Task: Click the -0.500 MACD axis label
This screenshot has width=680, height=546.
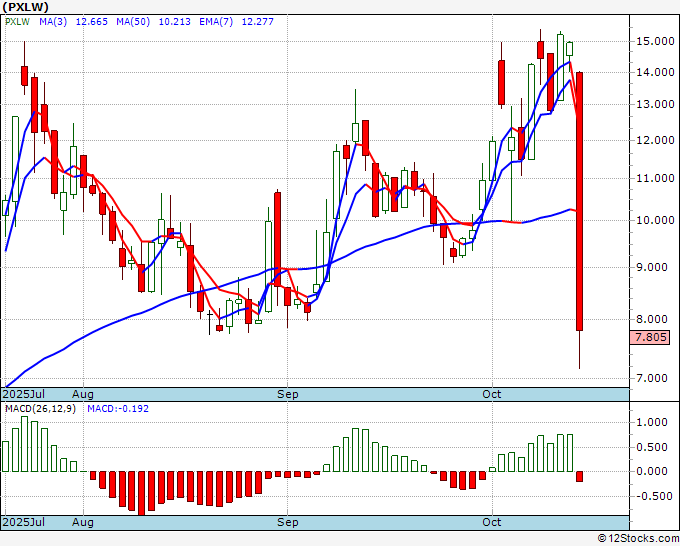Action: pos(653,496)
